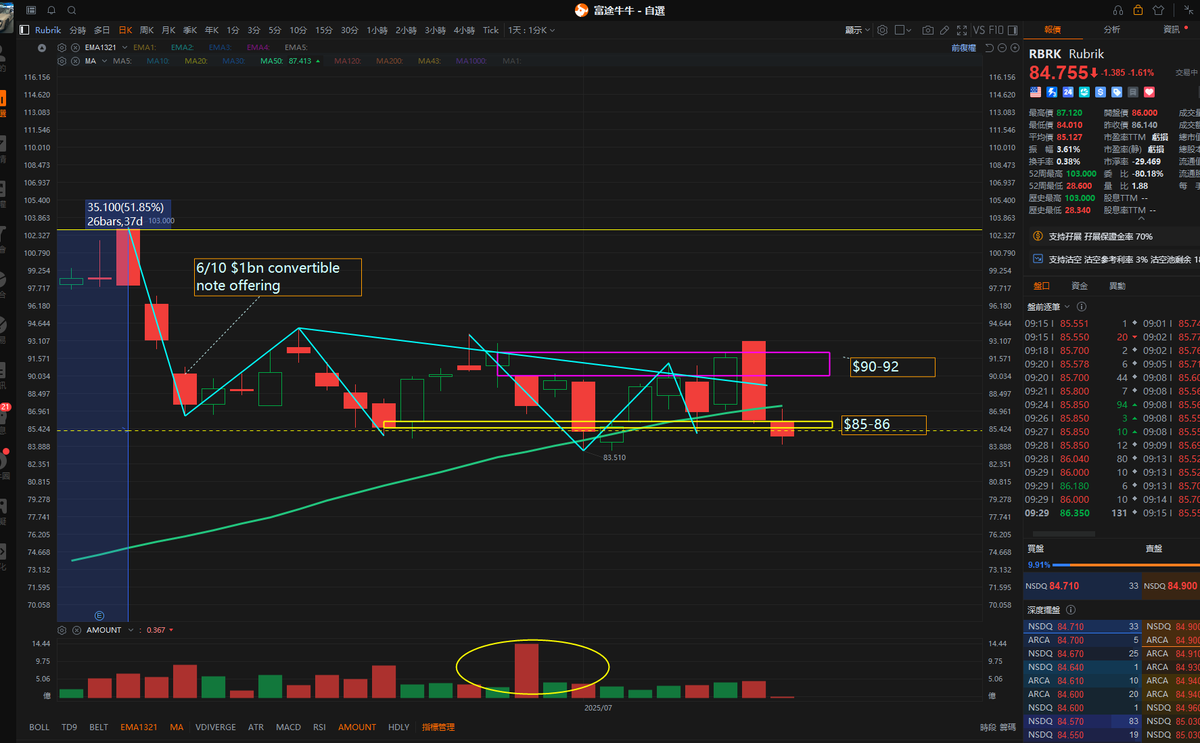
Task: Take a chart screenshot with camera icon
Action: pyautogui.click(x=928, y=30)
